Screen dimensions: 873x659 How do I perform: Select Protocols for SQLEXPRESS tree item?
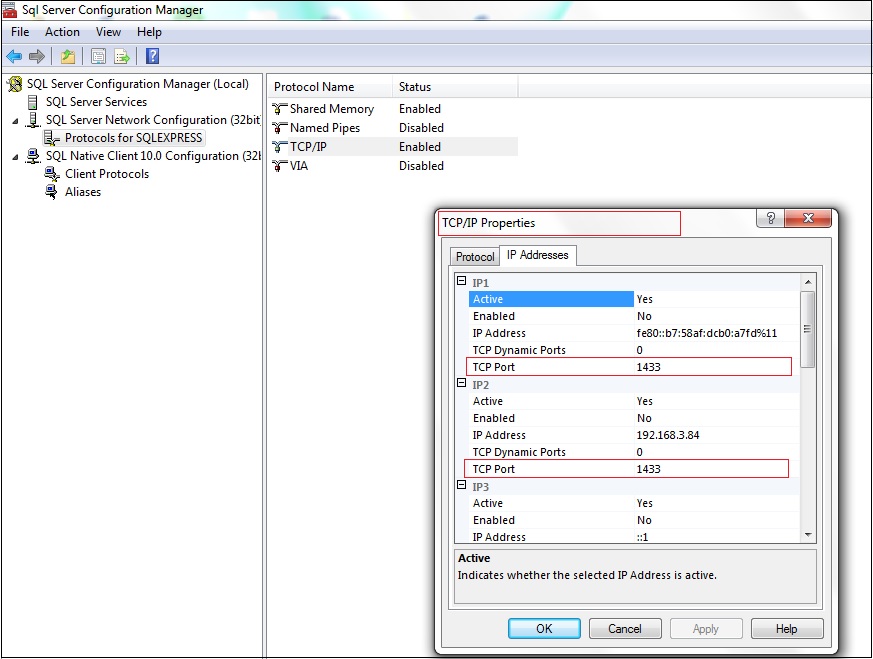134,138
